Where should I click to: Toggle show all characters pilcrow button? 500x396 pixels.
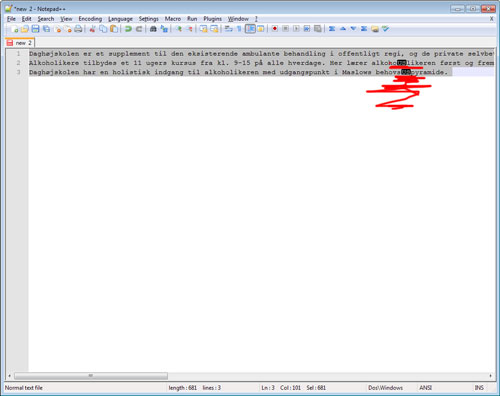[x=239, y=29]
